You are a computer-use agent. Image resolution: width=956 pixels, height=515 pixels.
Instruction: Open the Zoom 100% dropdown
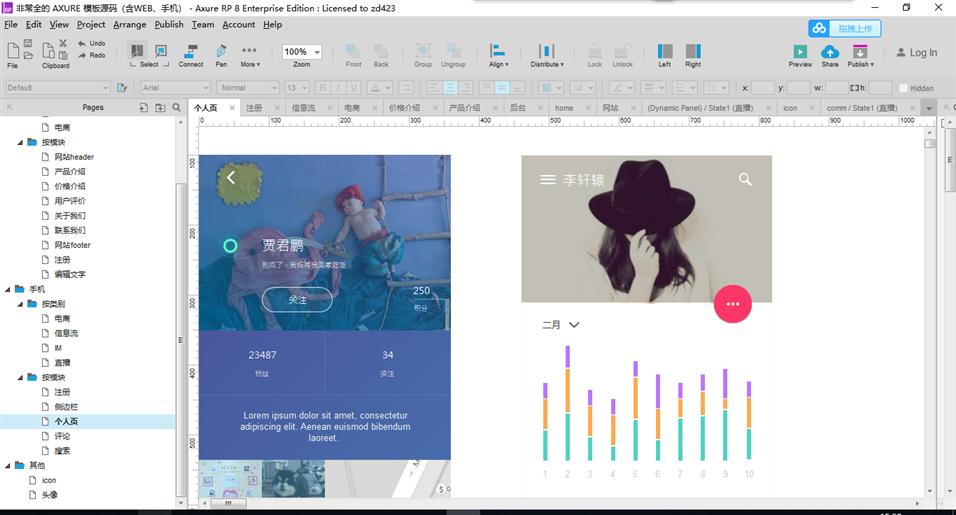click(302, 52)
